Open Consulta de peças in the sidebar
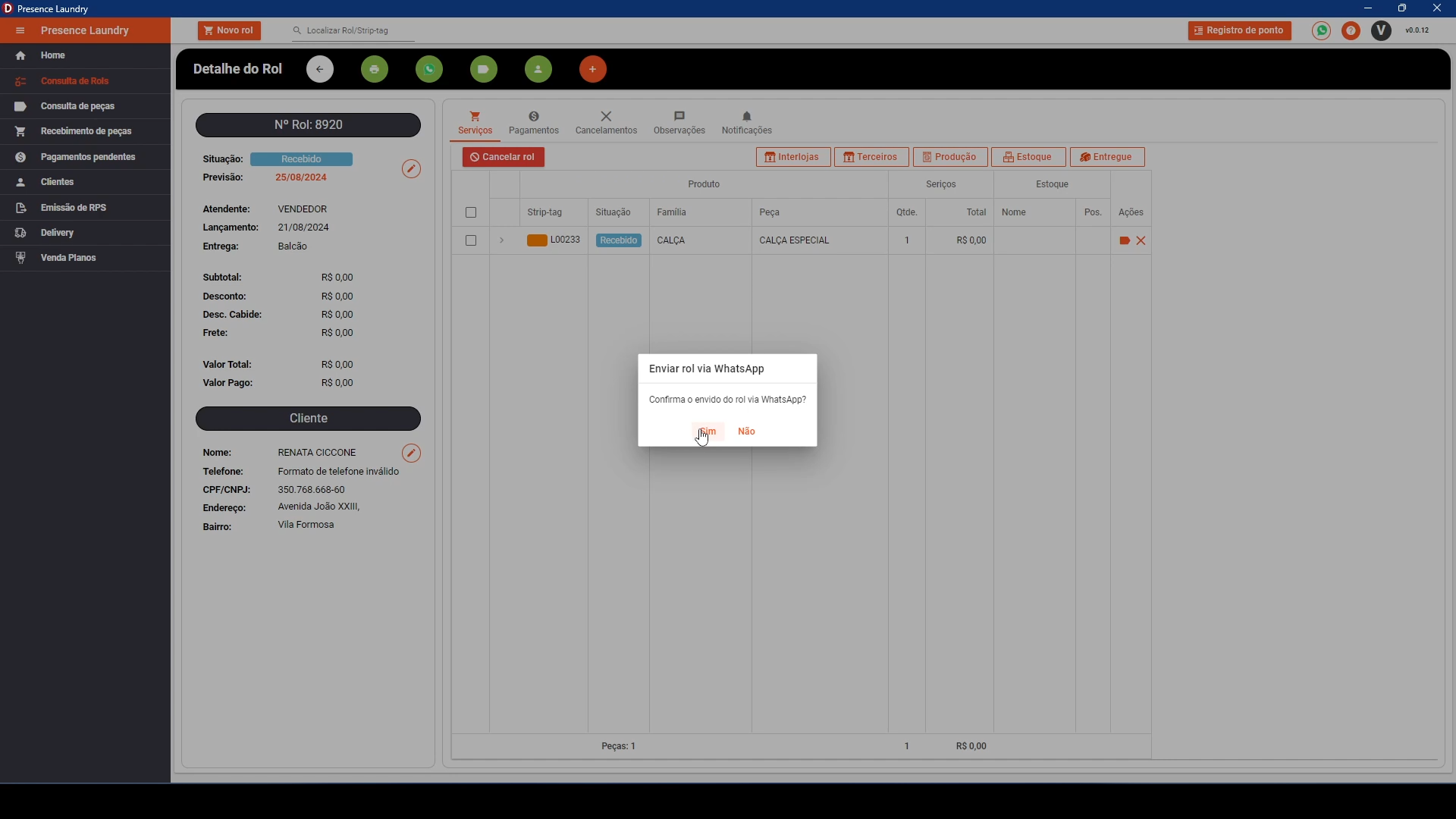1456x819 pixels. click(85, 106)
